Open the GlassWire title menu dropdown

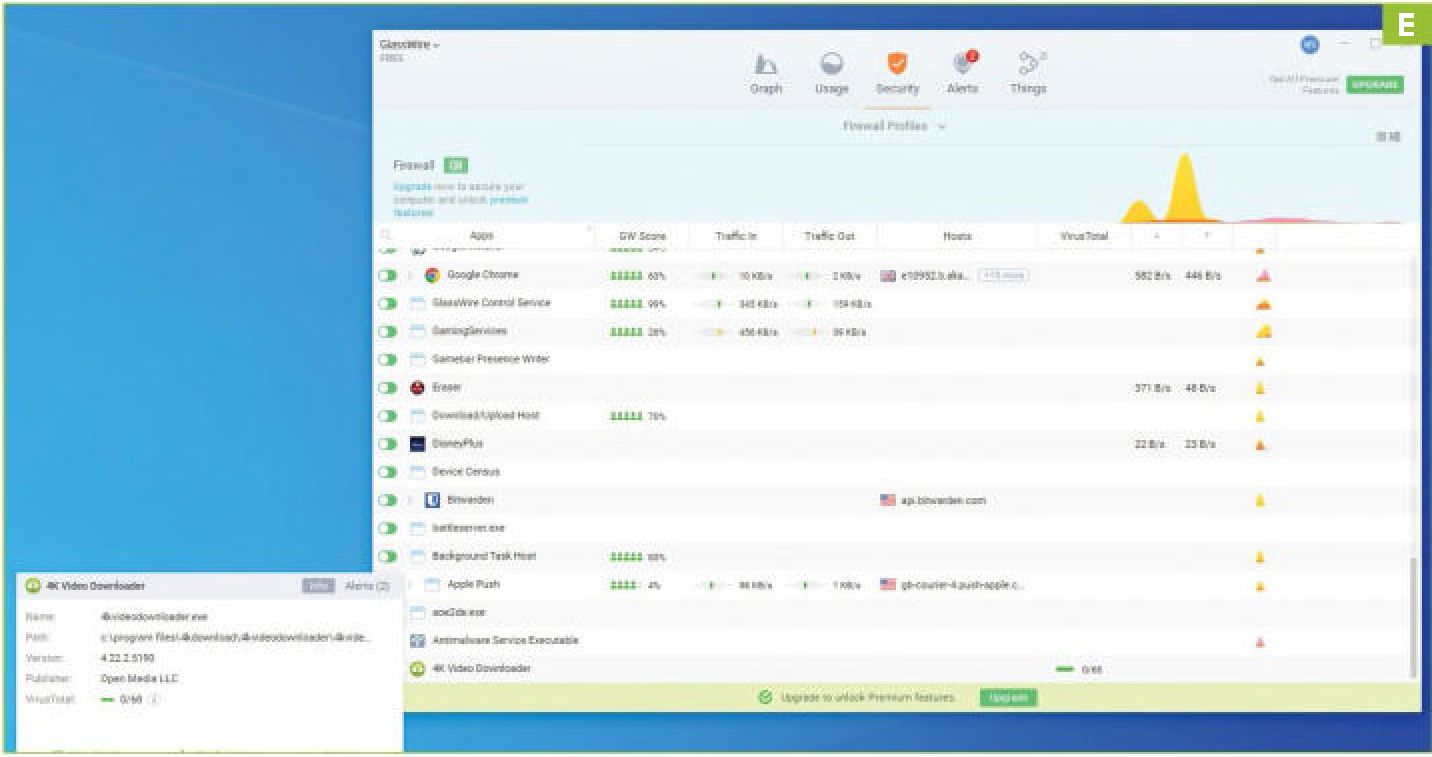point(408,45)
